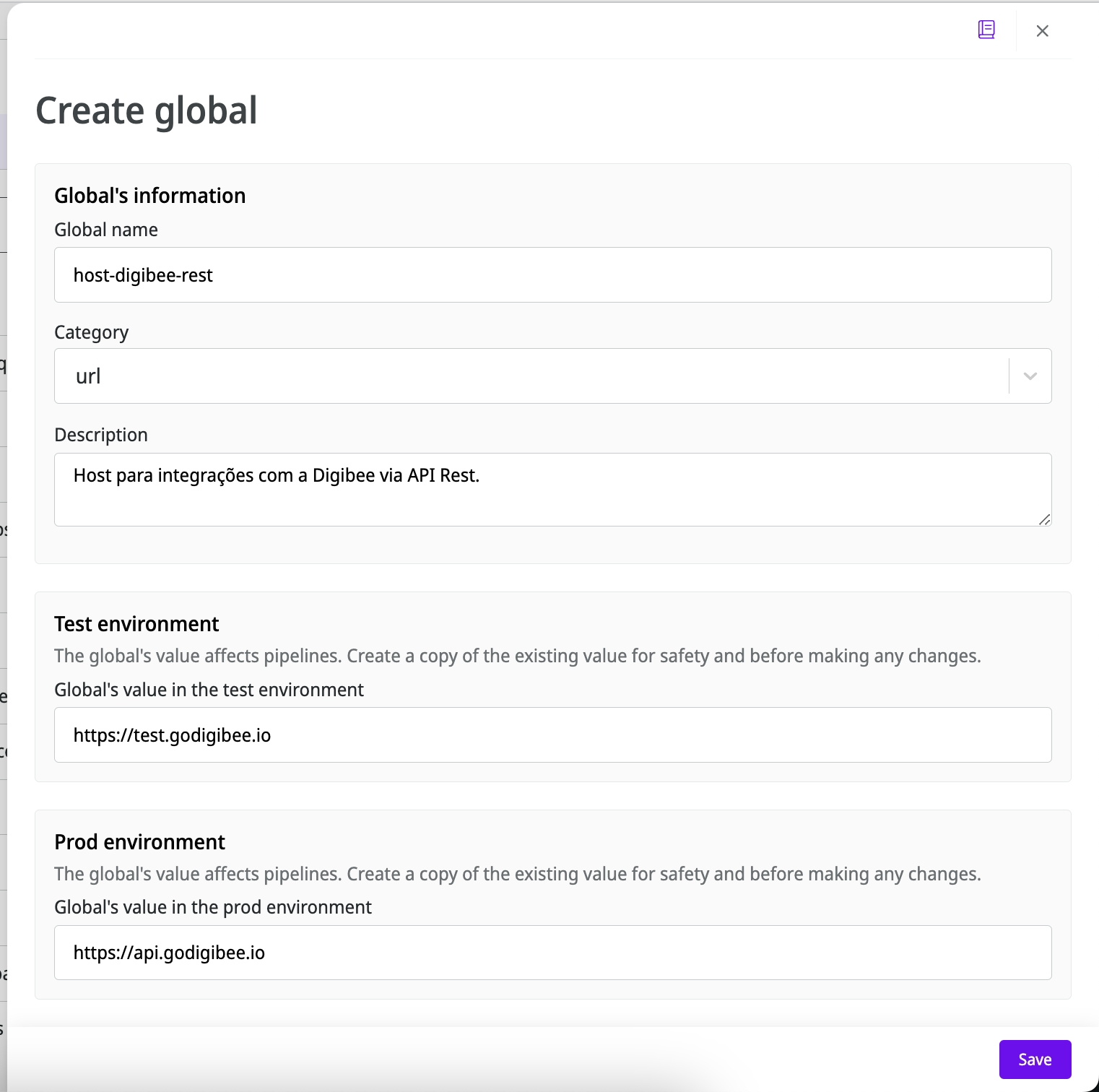Image resolution: width=1099 pixels, height=1092 pixels.
Task: Click the "Category" field label
Action: pos(92,332)
